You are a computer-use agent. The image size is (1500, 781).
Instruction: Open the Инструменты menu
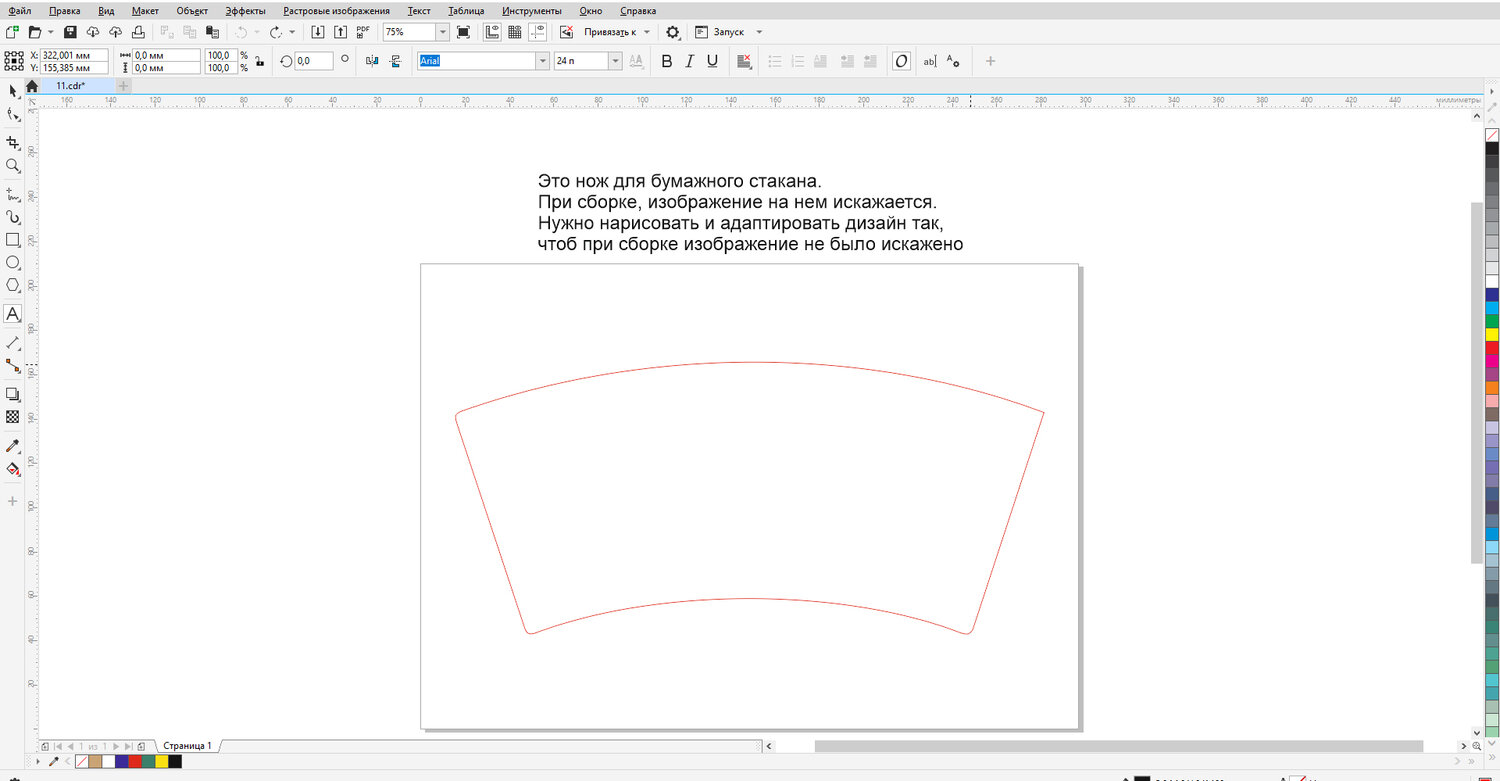(x=532, y=10)
